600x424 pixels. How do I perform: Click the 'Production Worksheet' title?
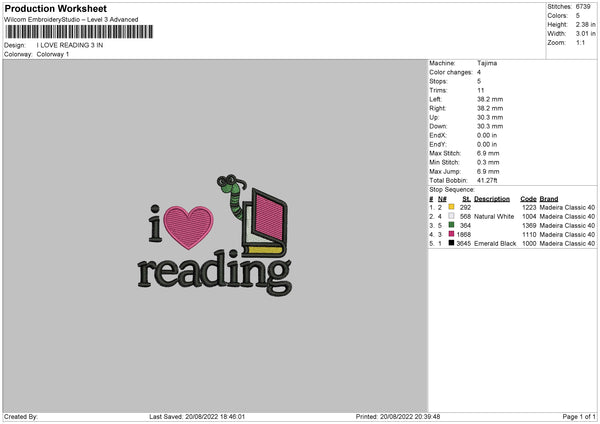coord(55,8)
